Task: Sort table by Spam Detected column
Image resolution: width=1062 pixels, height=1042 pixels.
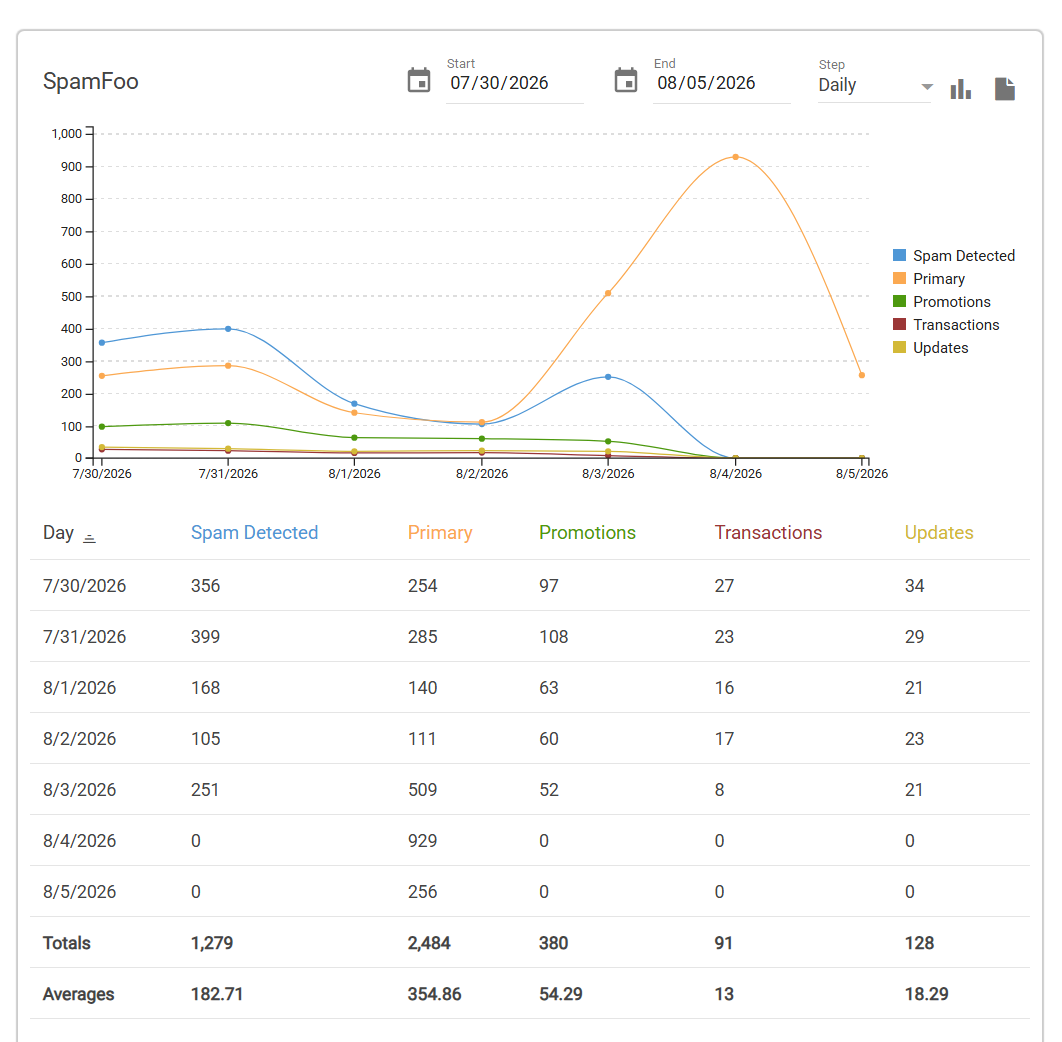Action: click(x=254, y=533)
